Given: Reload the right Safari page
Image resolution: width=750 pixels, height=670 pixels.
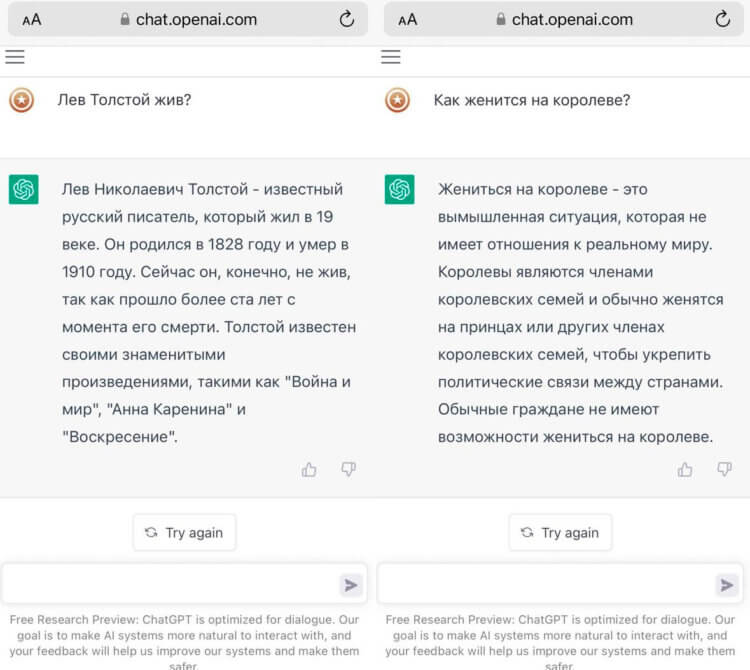Looking at the screenshot, I should (723, 19).
